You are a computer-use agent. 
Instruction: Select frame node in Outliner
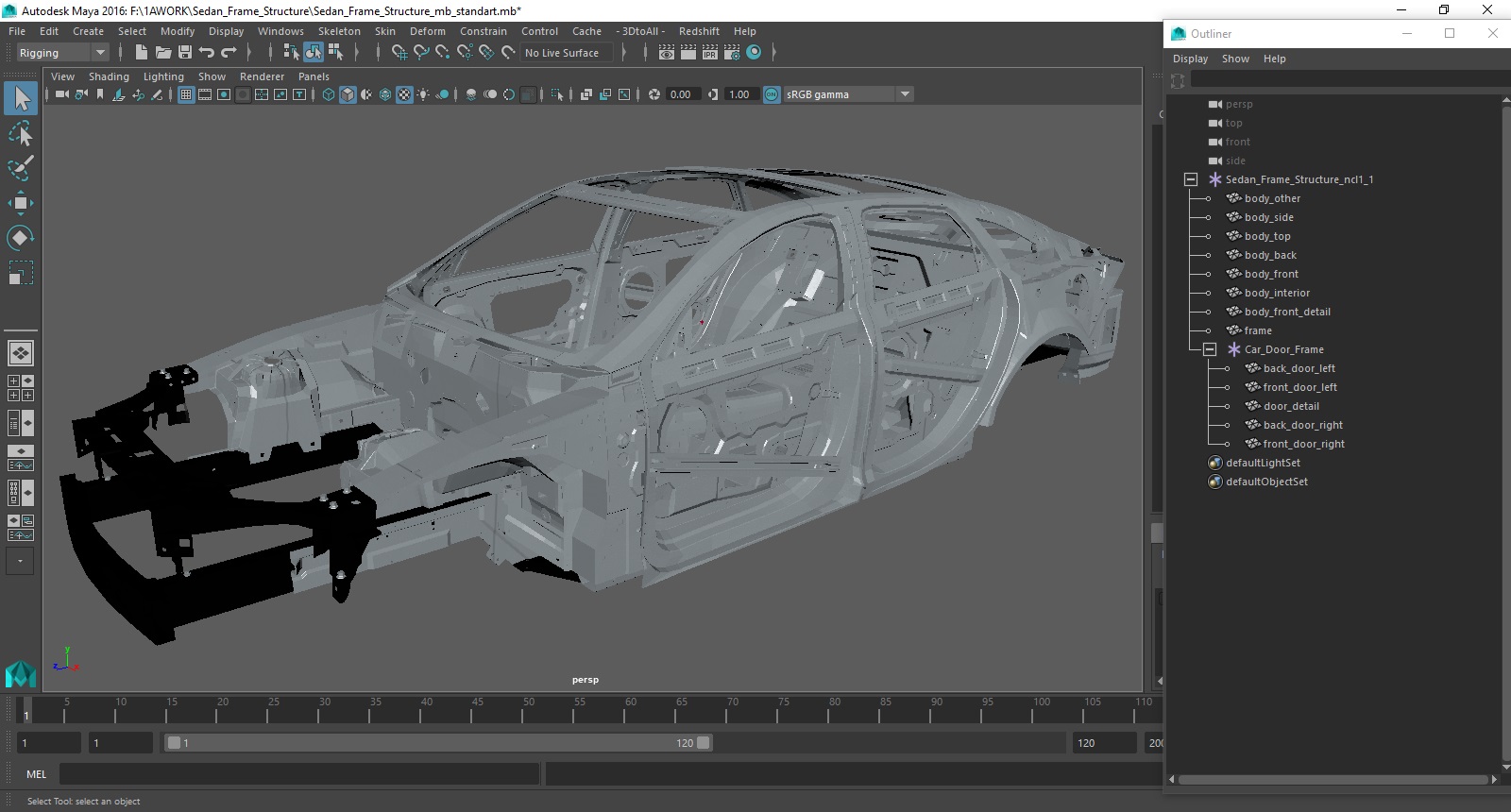(x=1258, y=330)
